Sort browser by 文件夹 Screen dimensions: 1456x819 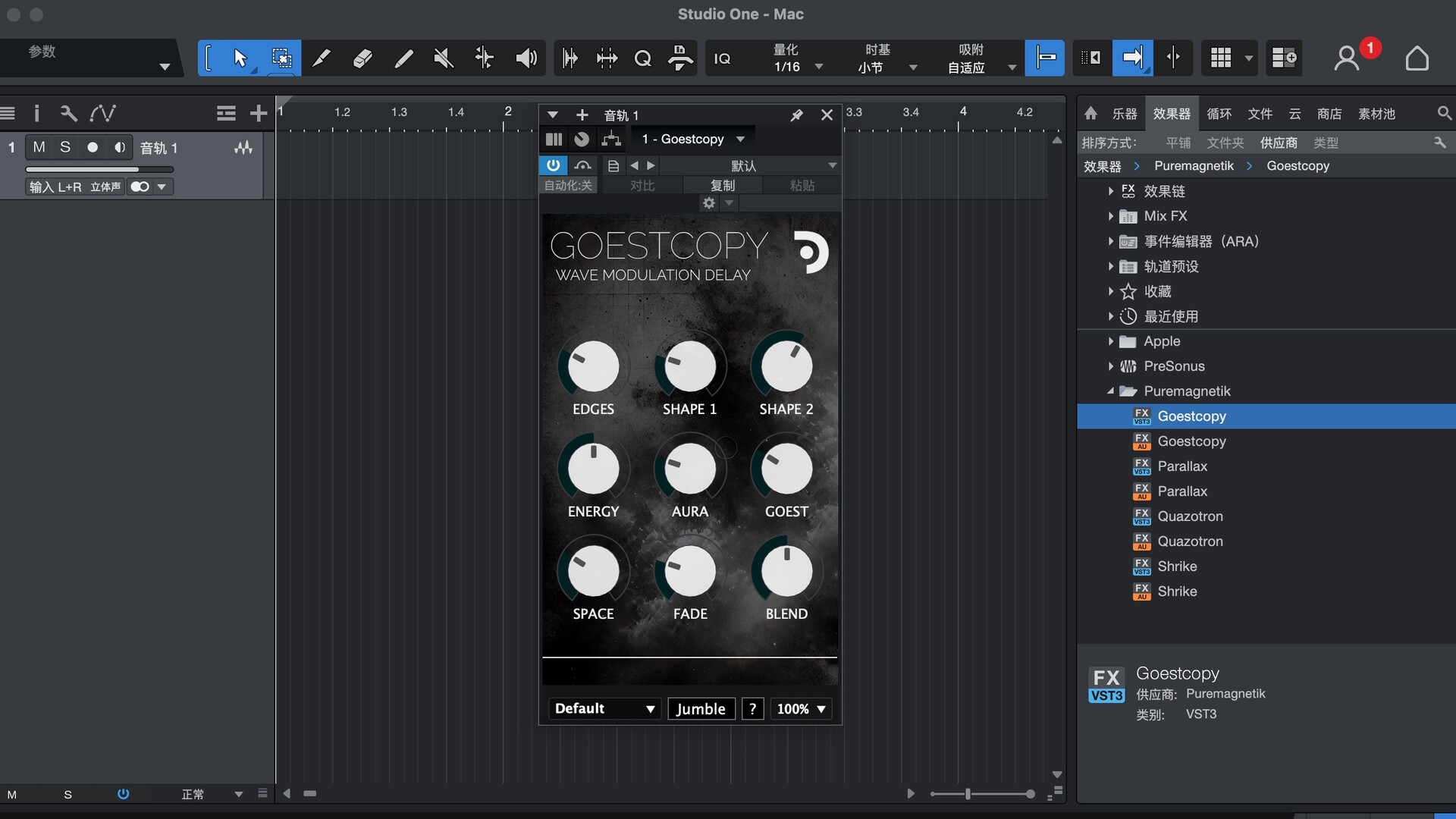tap(1225, 143)
